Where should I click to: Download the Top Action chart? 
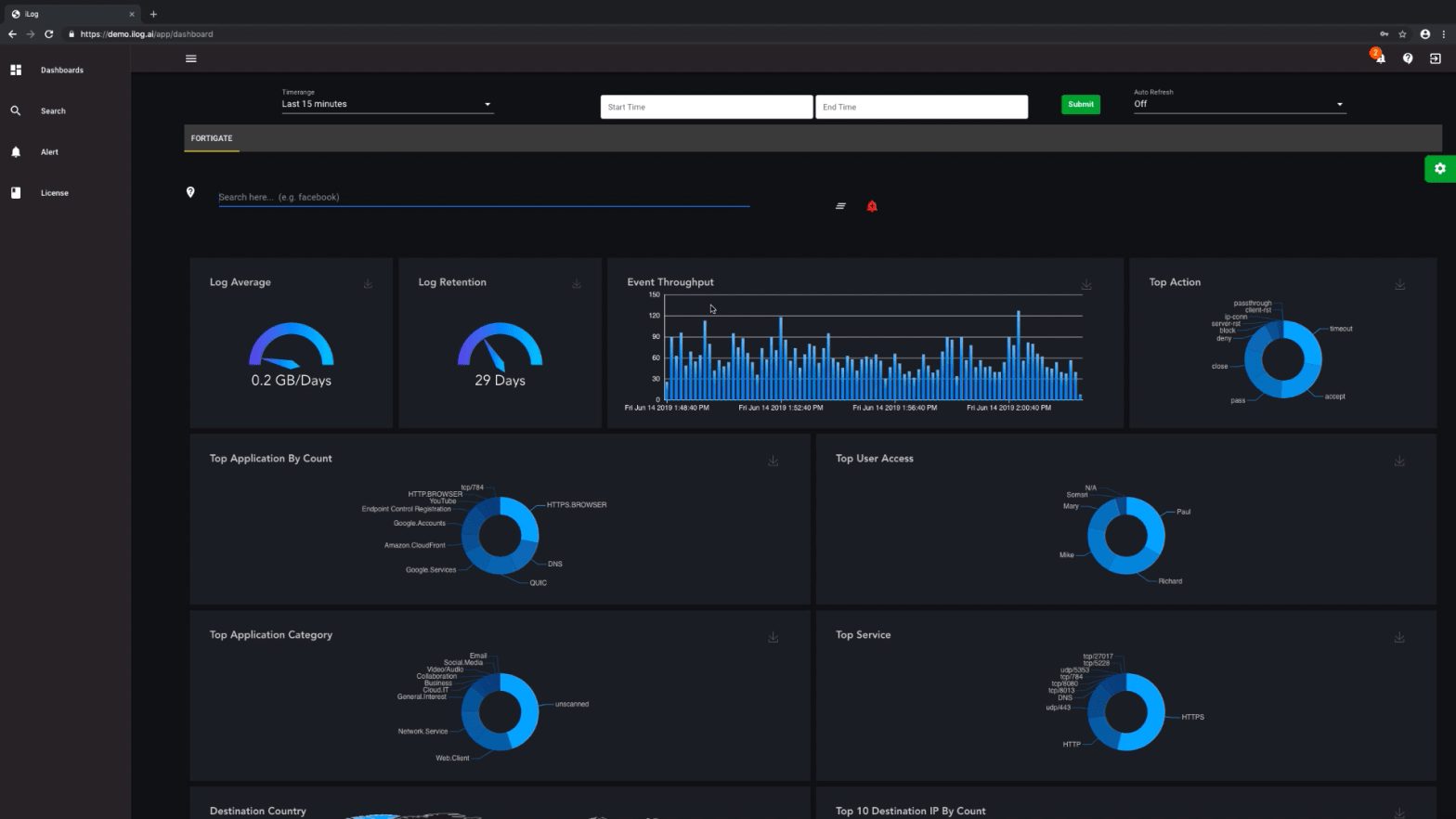tap(1399, 284)
